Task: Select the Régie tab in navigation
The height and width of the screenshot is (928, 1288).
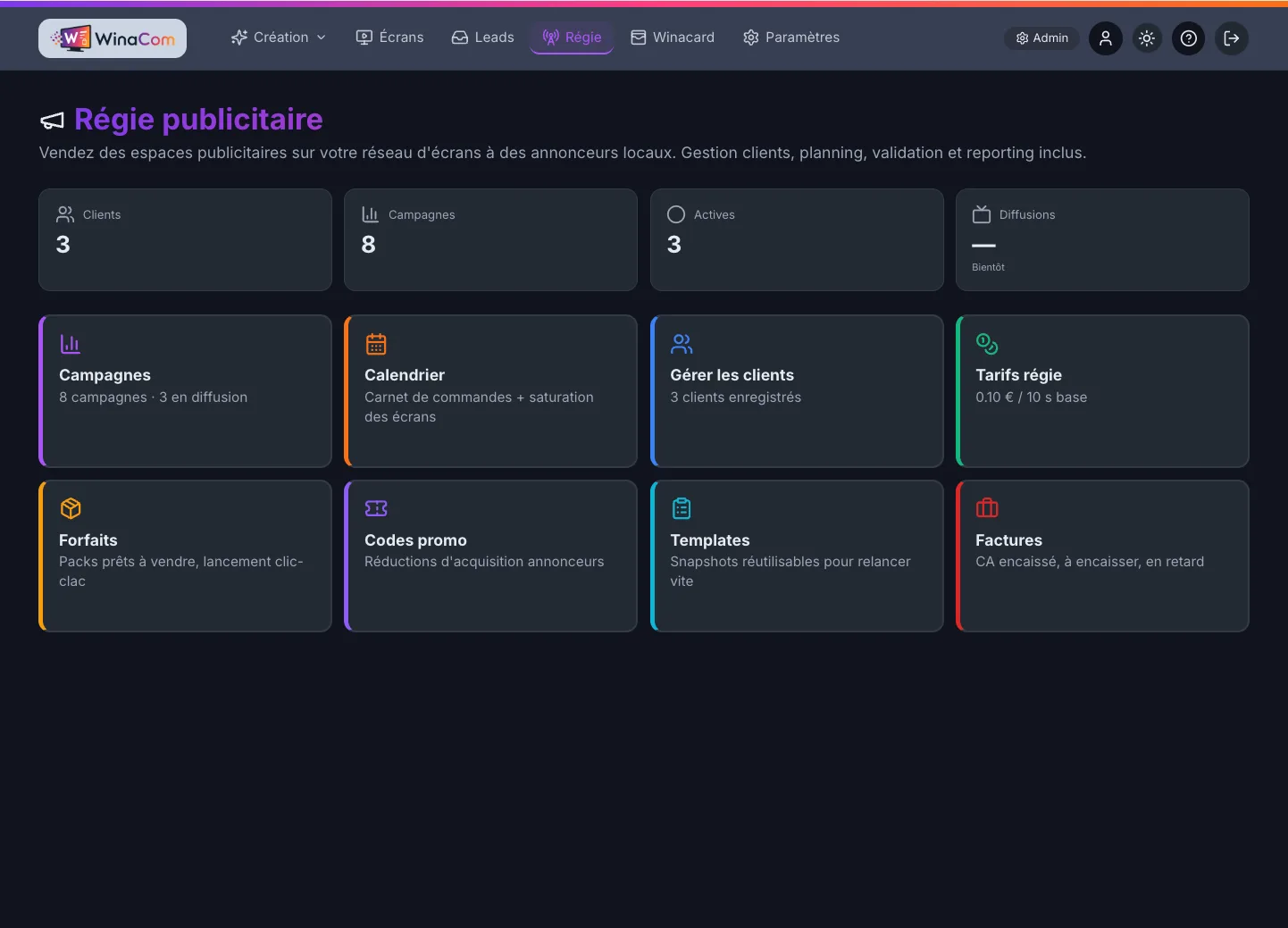Action: pos(572,38)
